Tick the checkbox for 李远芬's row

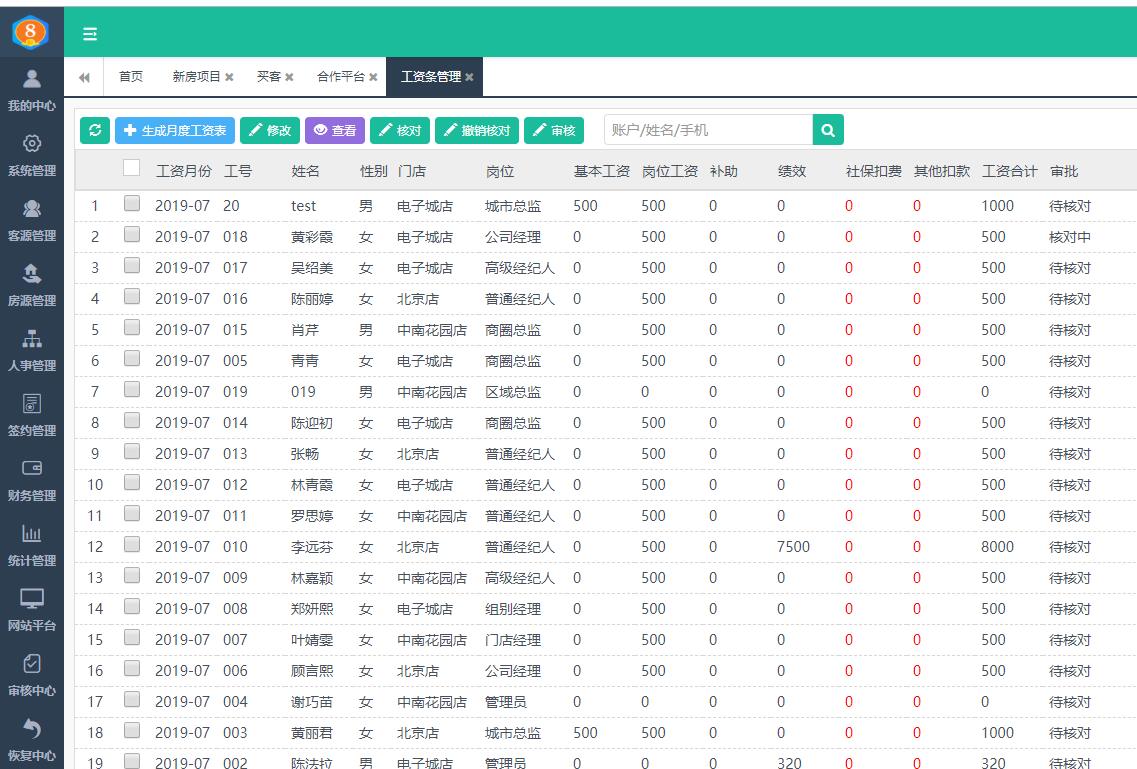point(132,545)
